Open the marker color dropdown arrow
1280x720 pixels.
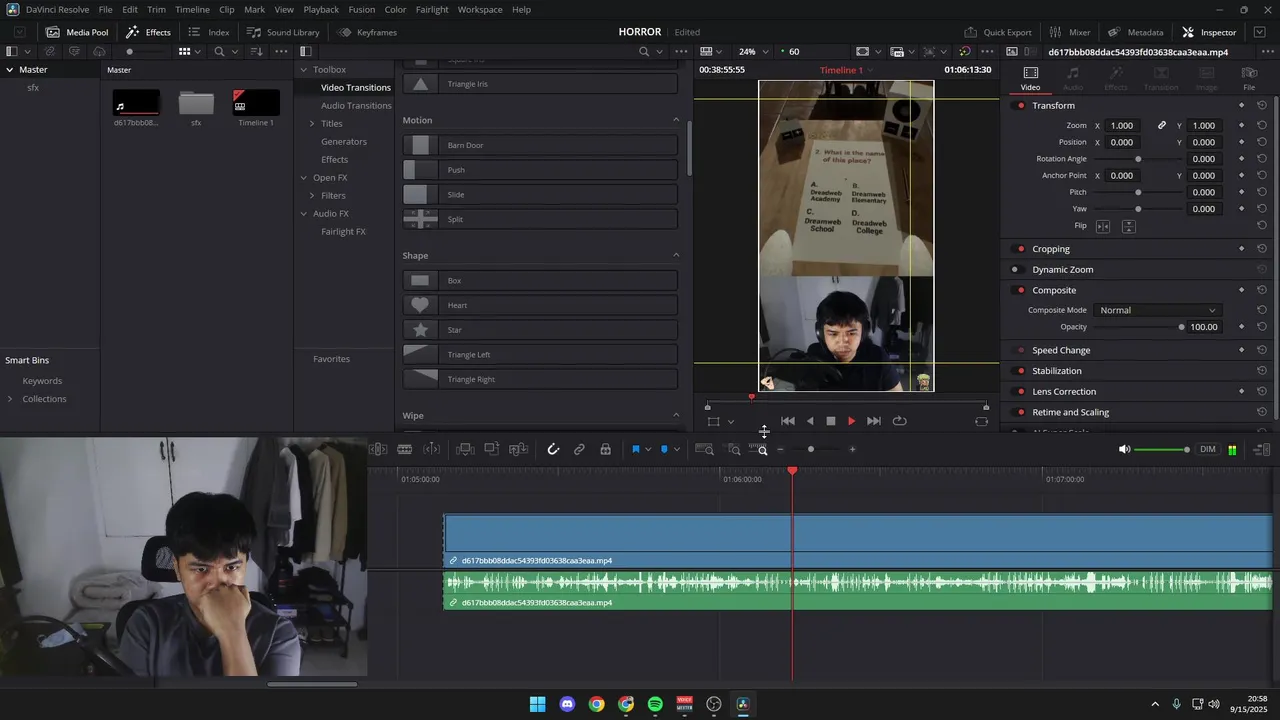point(676,450)
